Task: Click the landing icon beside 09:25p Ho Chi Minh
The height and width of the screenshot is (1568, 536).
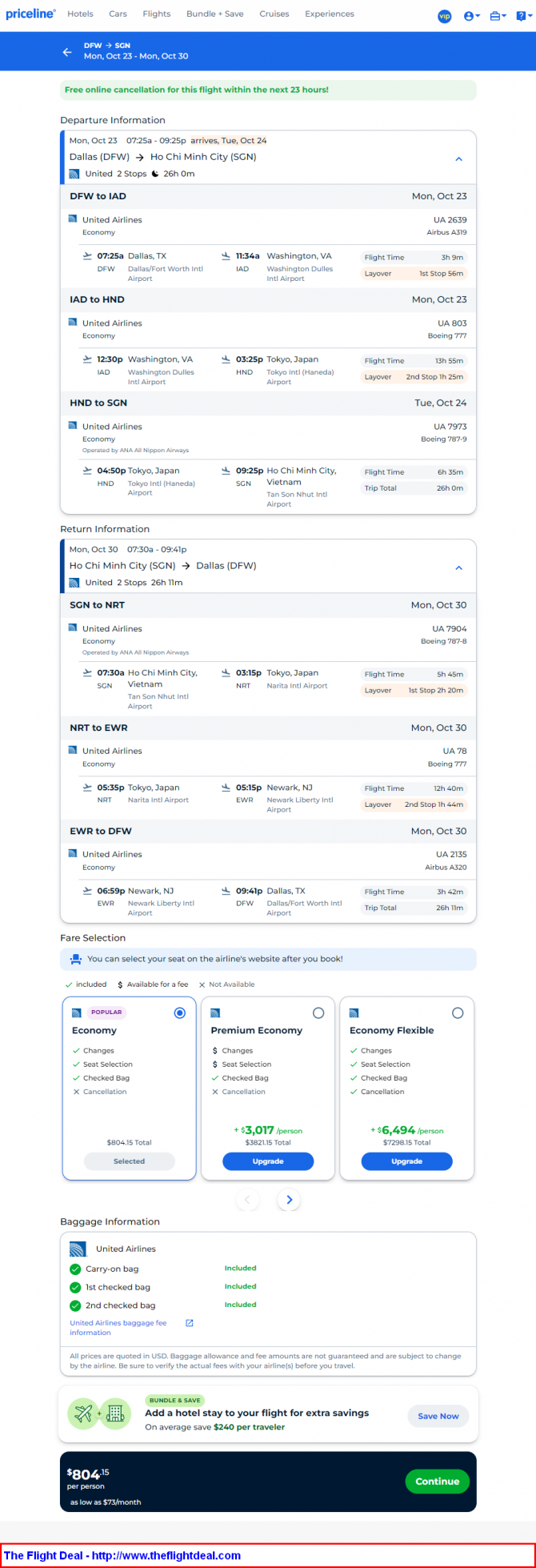Action: click(226, 471)
